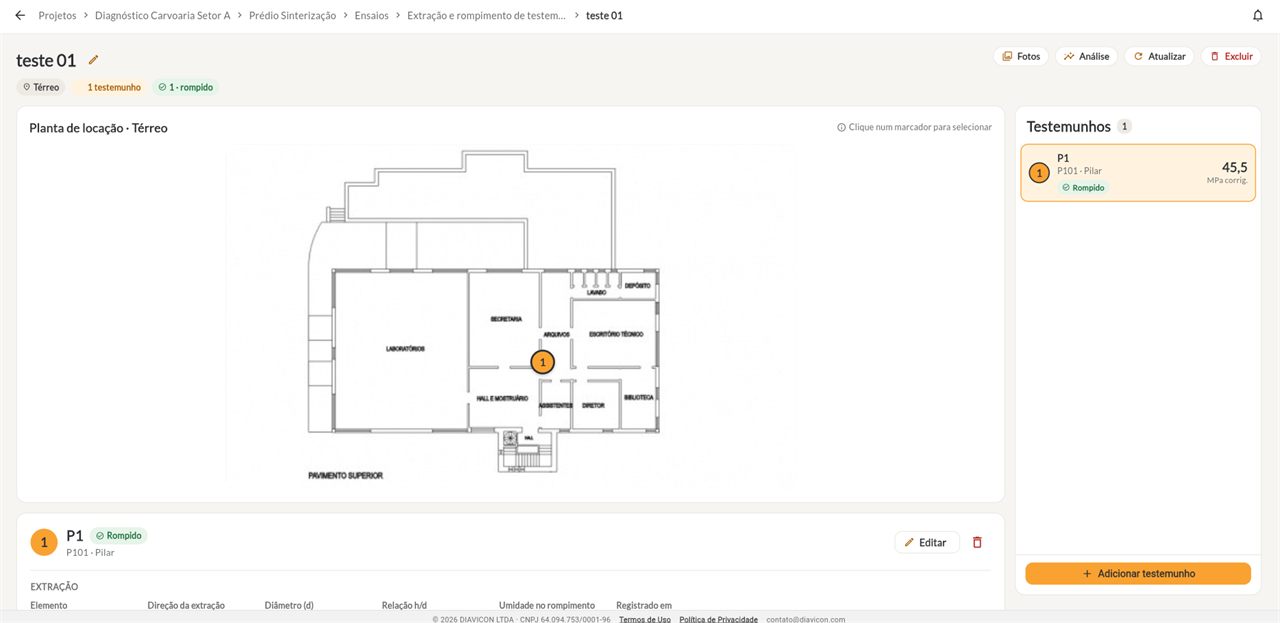The width and height of the screenshot is (1280, 623).
Task: Add a new testemunho
Action: coord(1138,574)
